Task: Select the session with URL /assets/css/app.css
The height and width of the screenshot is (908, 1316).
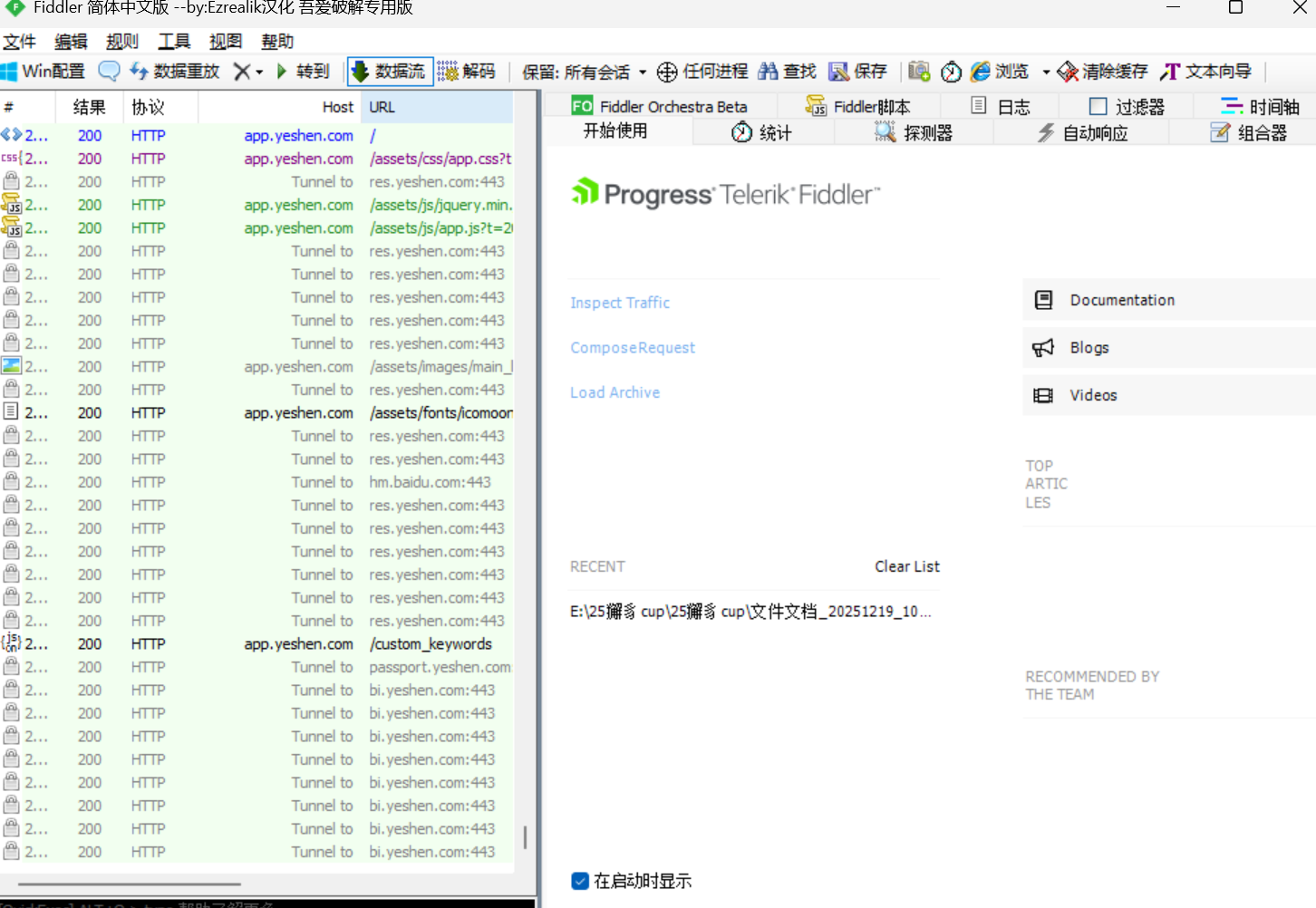Action: pos(256,159)
